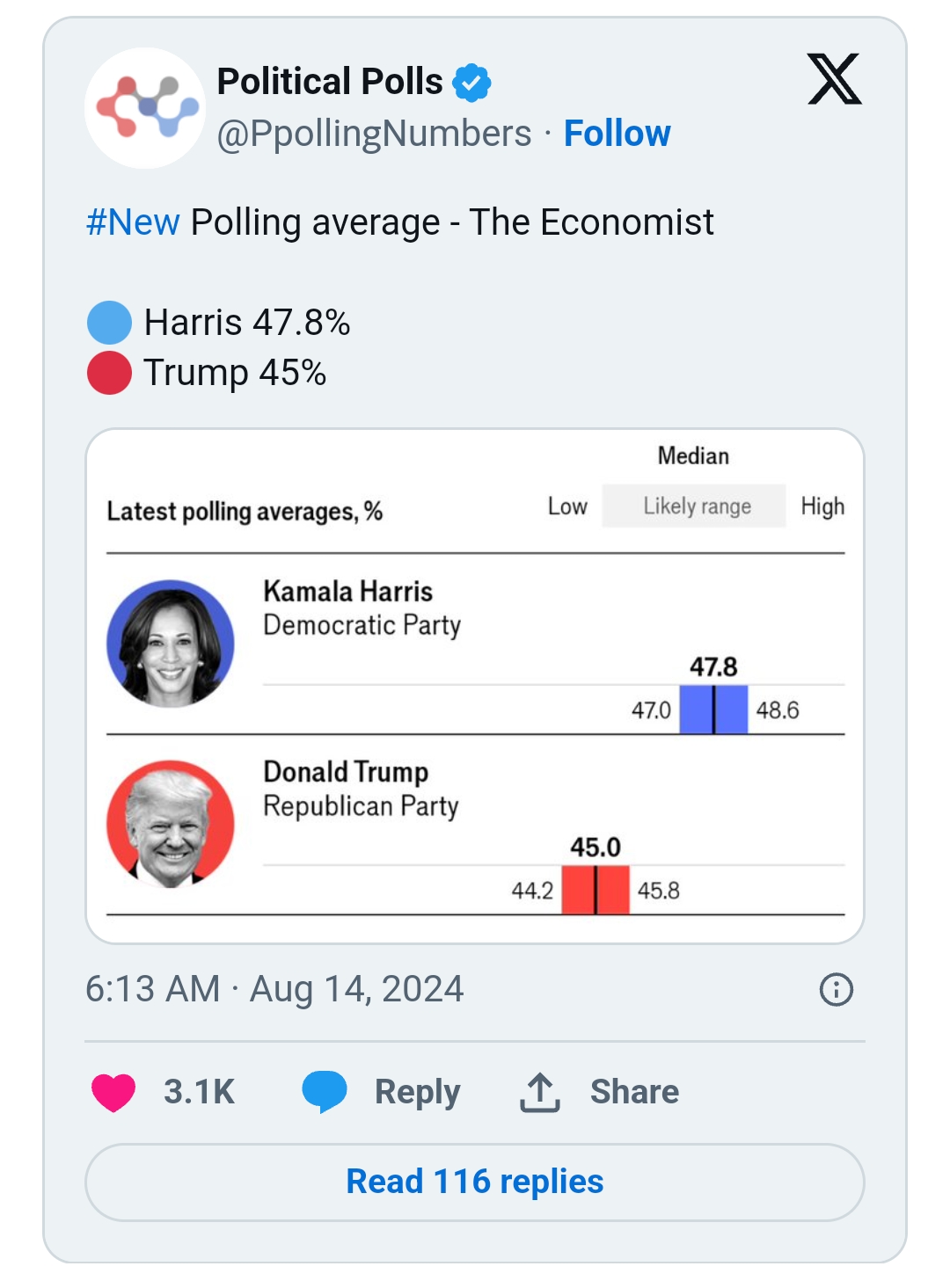Image resolution: width=950 pixels, height=1288 pixels.
Task: Like the tweet with the heart icon
Action: [x=113, y=1092]
